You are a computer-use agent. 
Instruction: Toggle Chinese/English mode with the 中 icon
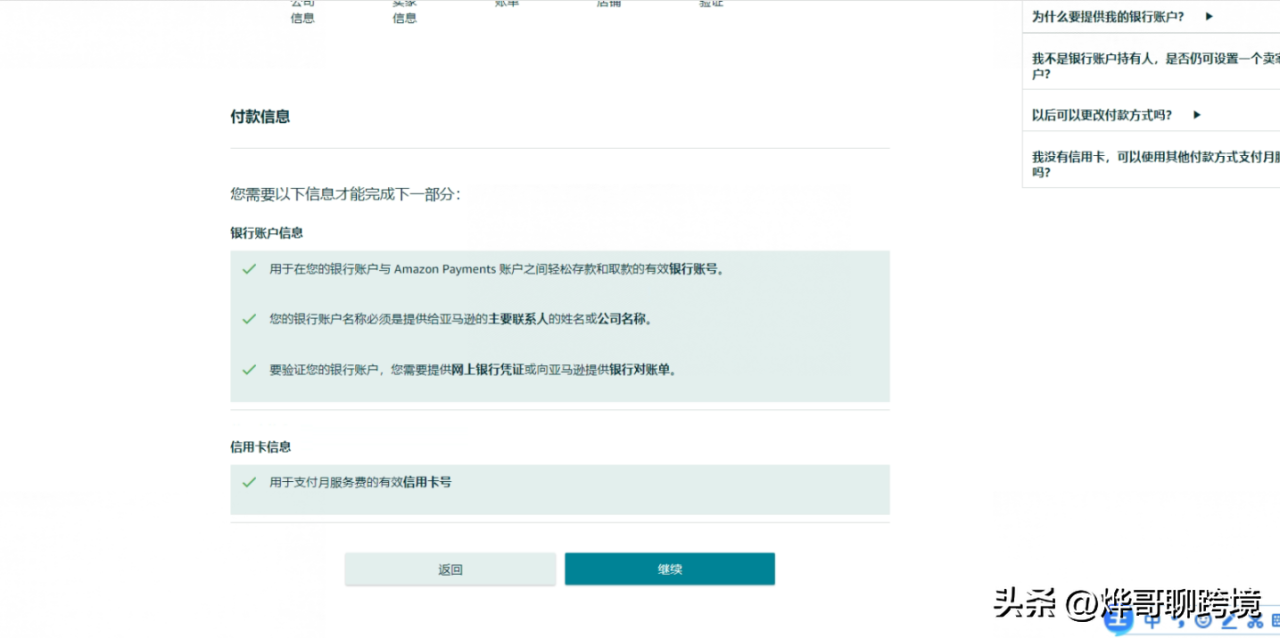point(1153,622)
